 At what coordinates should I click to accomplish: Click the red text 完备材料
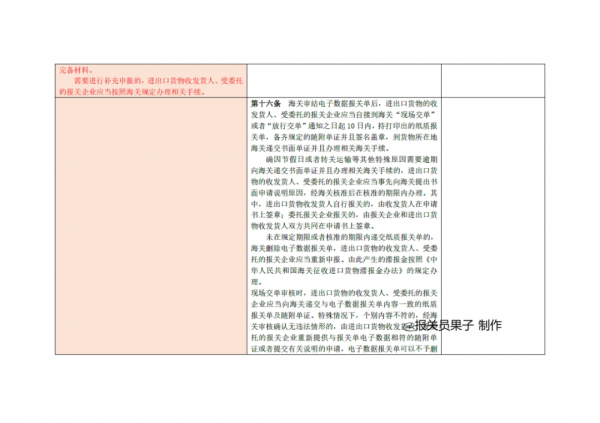click(75, 70)
